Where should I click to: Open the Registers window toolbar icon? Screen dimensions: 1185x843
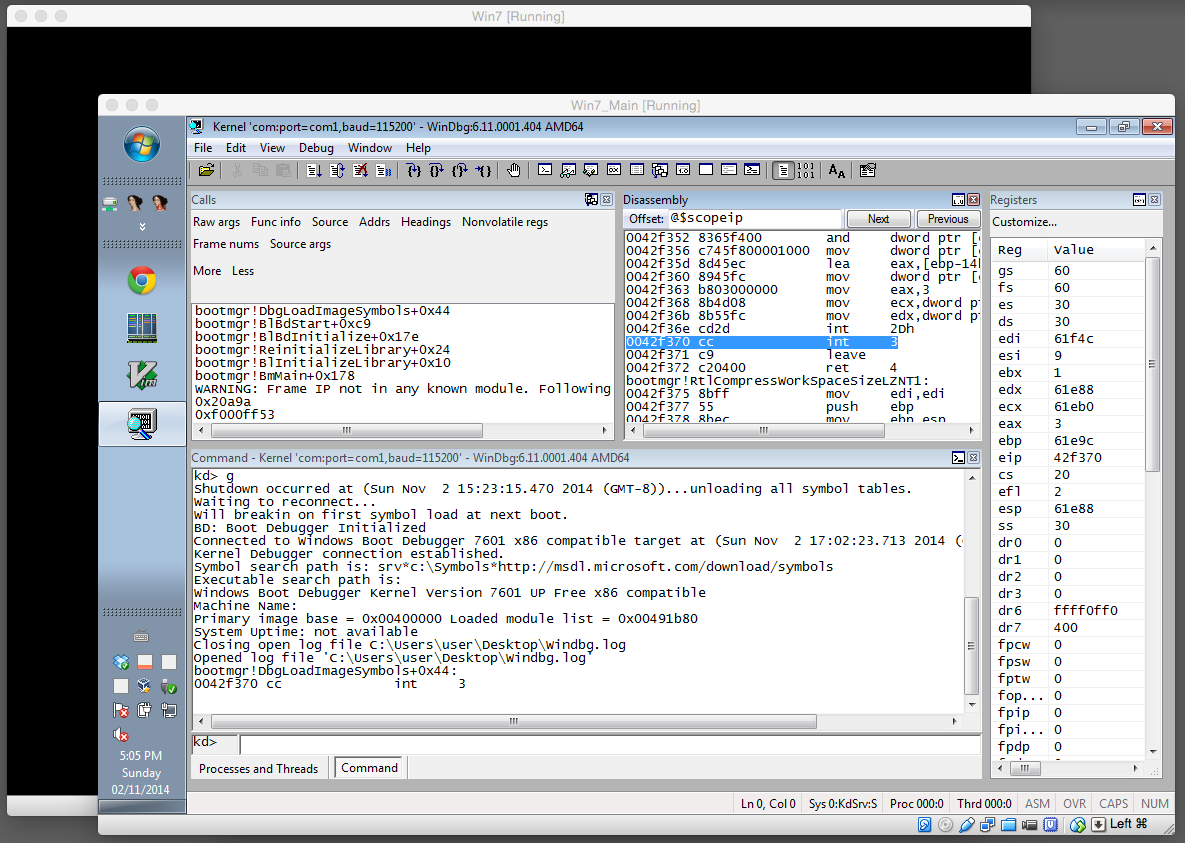[614, 170]
